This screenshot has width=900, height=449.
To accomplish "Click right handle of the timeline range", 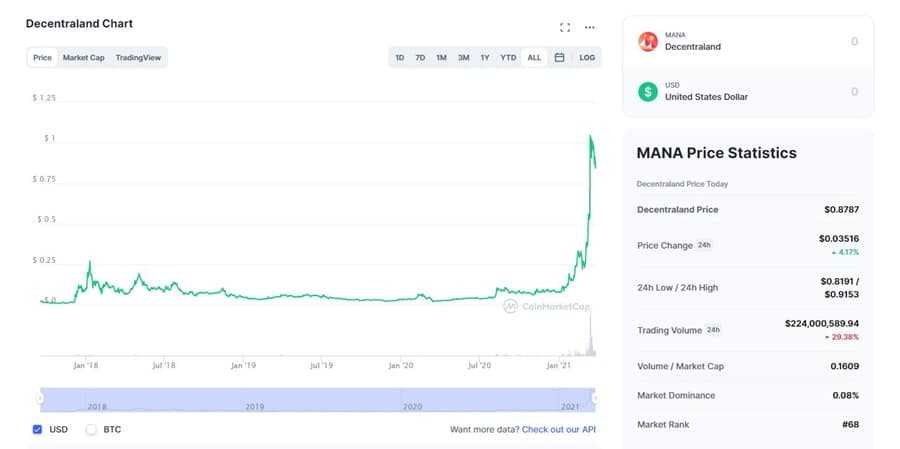I will coord(595,398).
